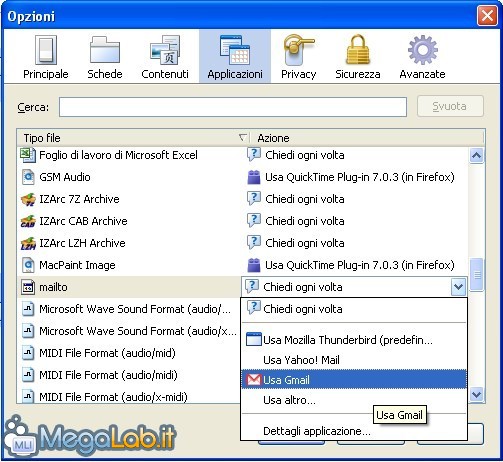Click the Thunderbird window icon in dropdown
The width and height of the screenshot is (503, 462).
(x=254, y=340)
